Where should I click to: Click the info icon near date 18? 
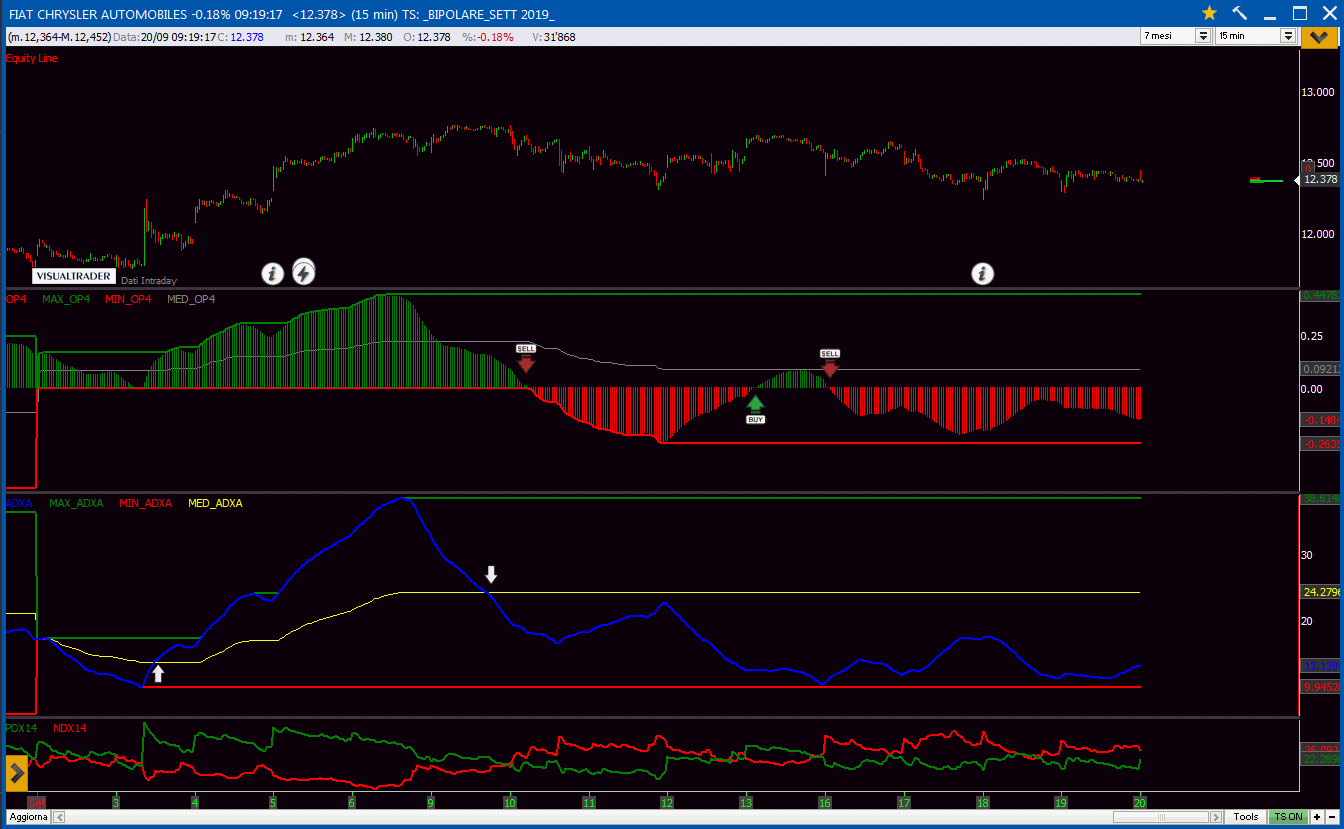983,273
